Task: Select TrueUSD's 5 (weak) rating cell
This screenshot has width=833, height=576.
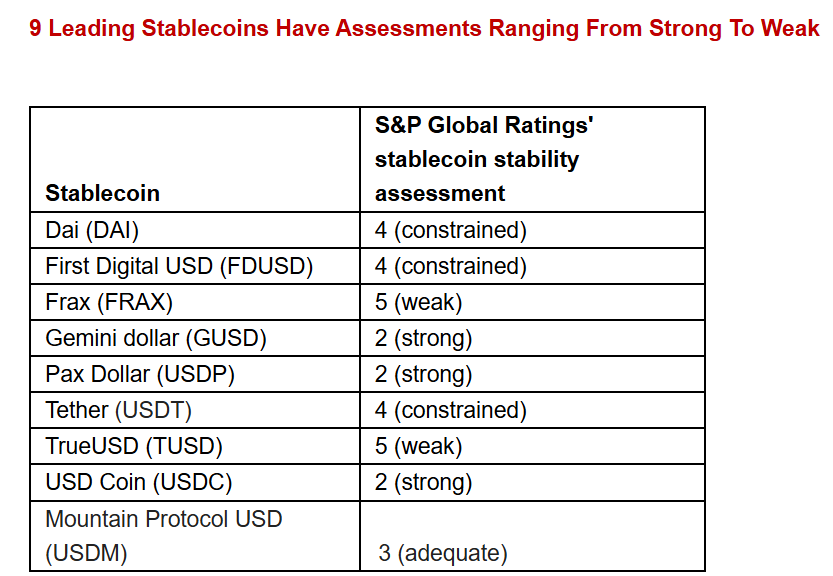Action: 418,446
